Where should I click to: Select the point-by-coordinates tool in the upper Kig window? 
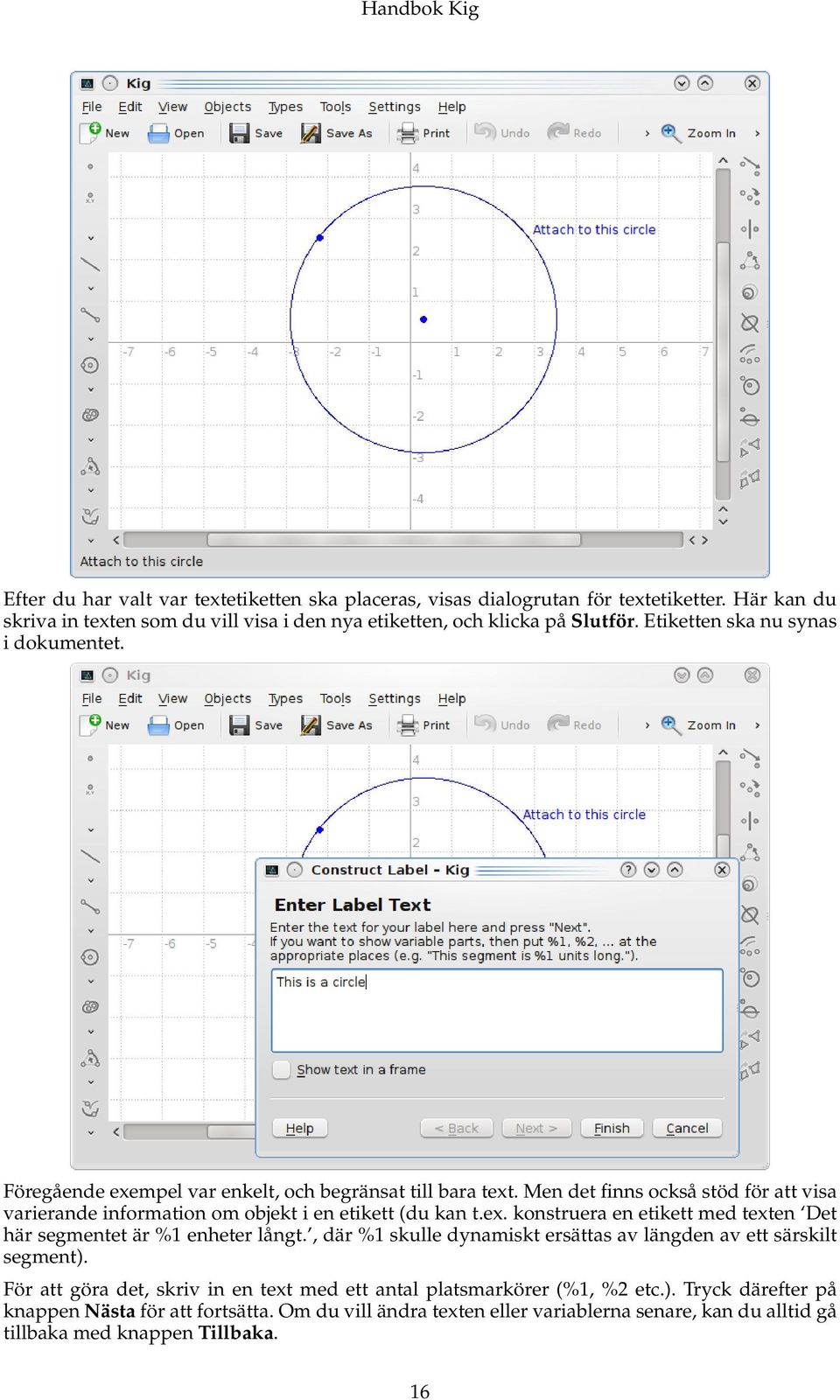[x=90, y=199]
